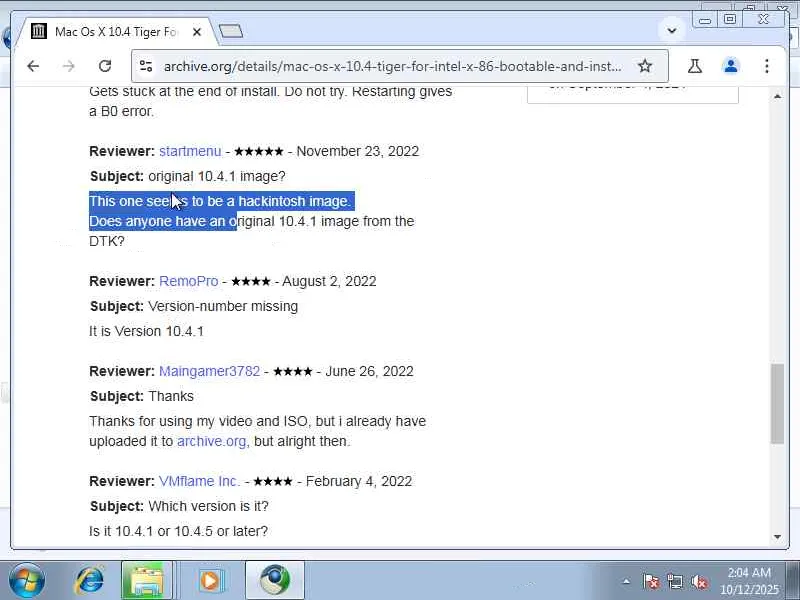This screenshot has height=600, width=800.
Task: Click the scrollbar down arrow
Action: tap(777, 537)
